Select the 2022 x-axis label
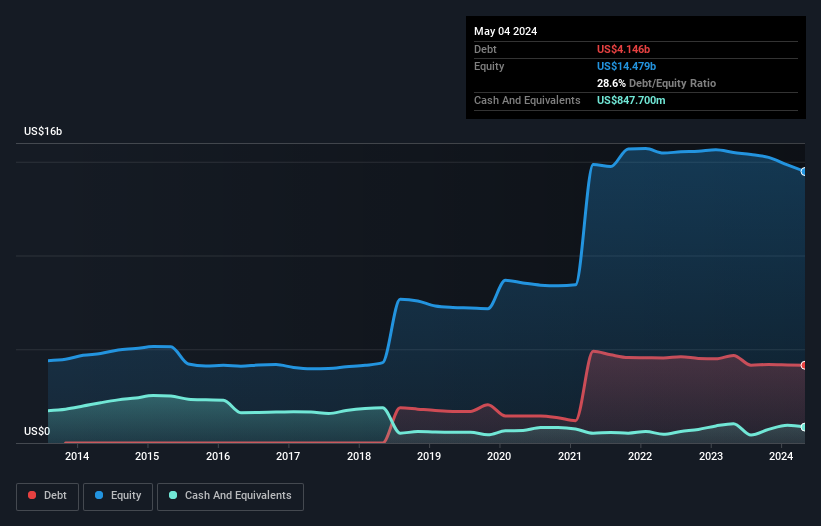The height and width of the screenshot is (526, 821). (x=640, y=456)
